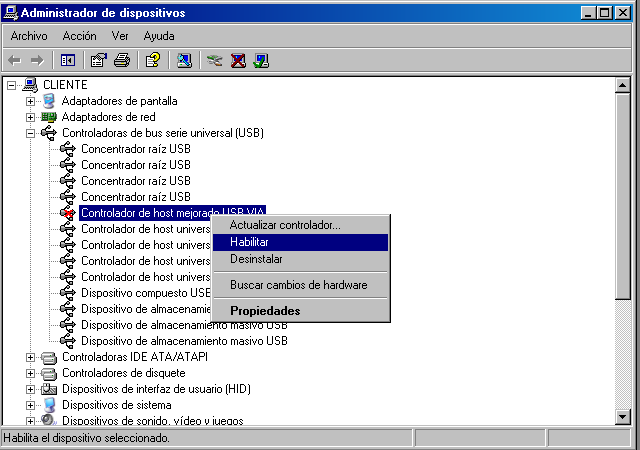The width and height of the screenshot is (640, 450).
Task: Click status text "Habilita el dispositivo seleccionado."
Action: 86,438
